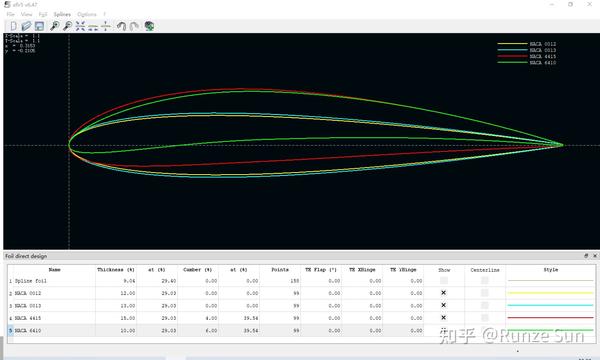The height and width of the screenshot is (360, 600).
Task: Enable Centerline checkbox for NACA 0013
Action: (484, 305)
